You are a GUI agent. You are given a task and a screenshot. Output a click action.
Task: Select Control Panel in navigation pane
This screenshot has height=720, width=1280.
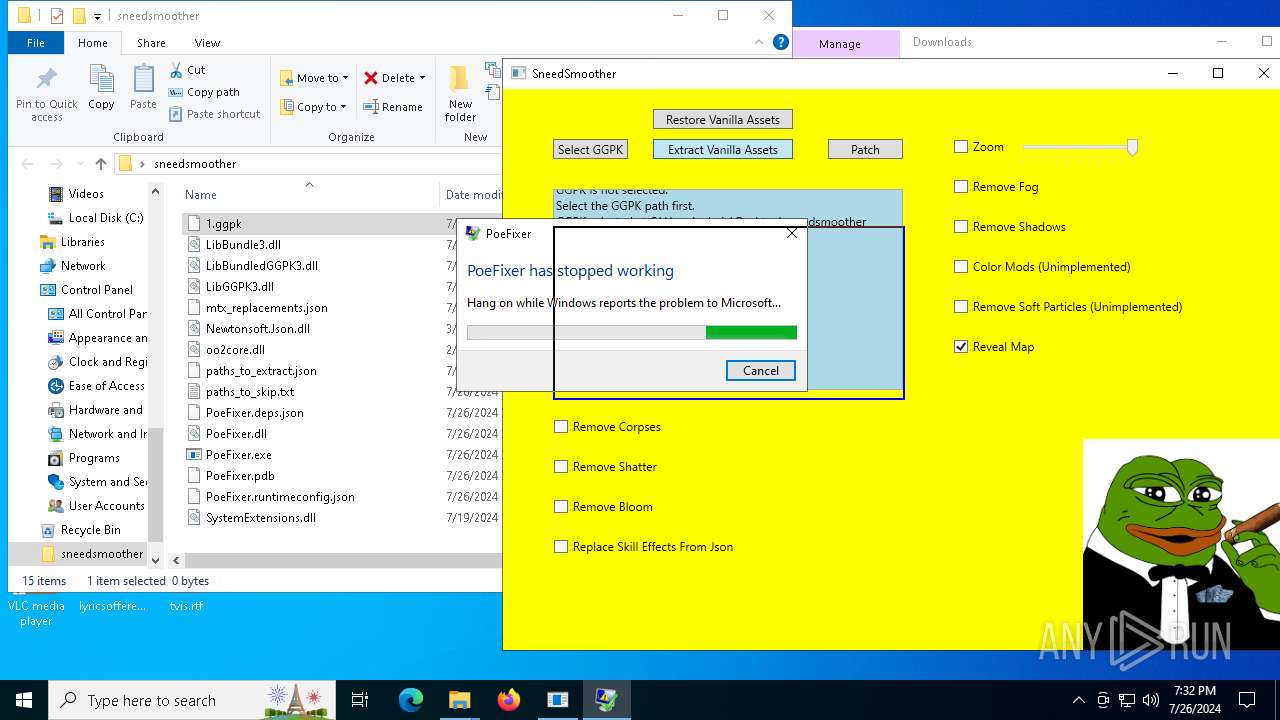pyautogui.click(x=96, y=290)
